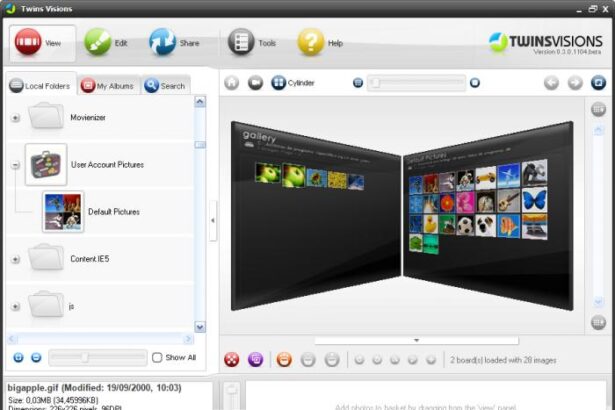
Task: Open the Cylinder layout selector
Action: click(x=293, y=83)
